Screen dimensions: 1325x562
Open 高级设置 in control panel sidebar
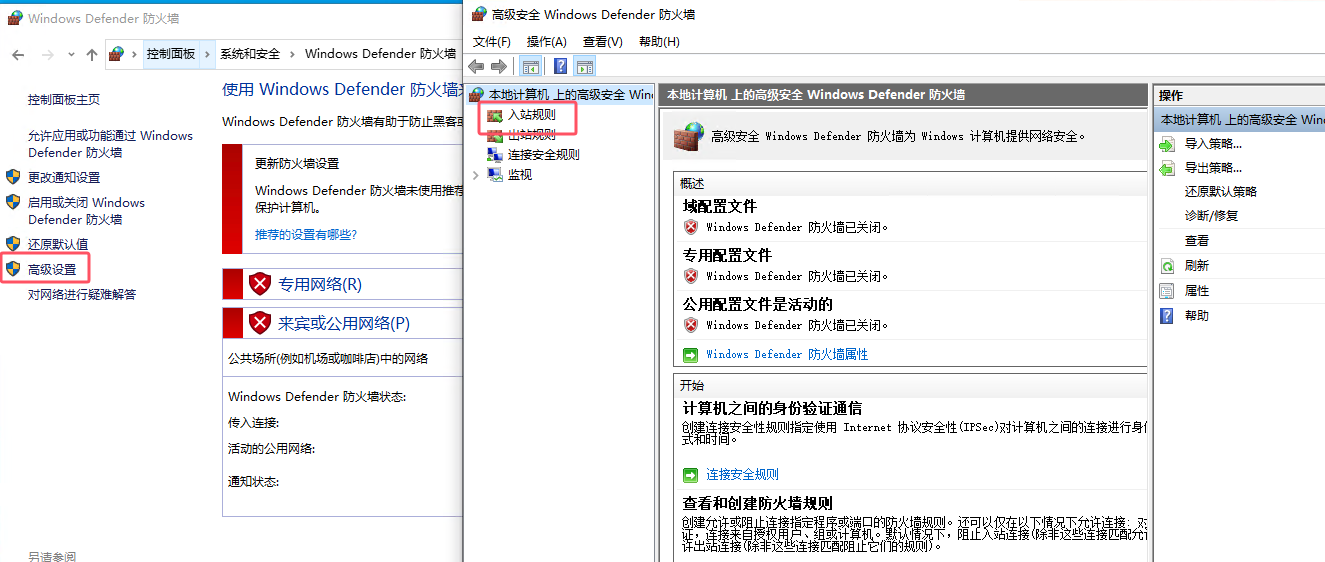pos(52,270)
